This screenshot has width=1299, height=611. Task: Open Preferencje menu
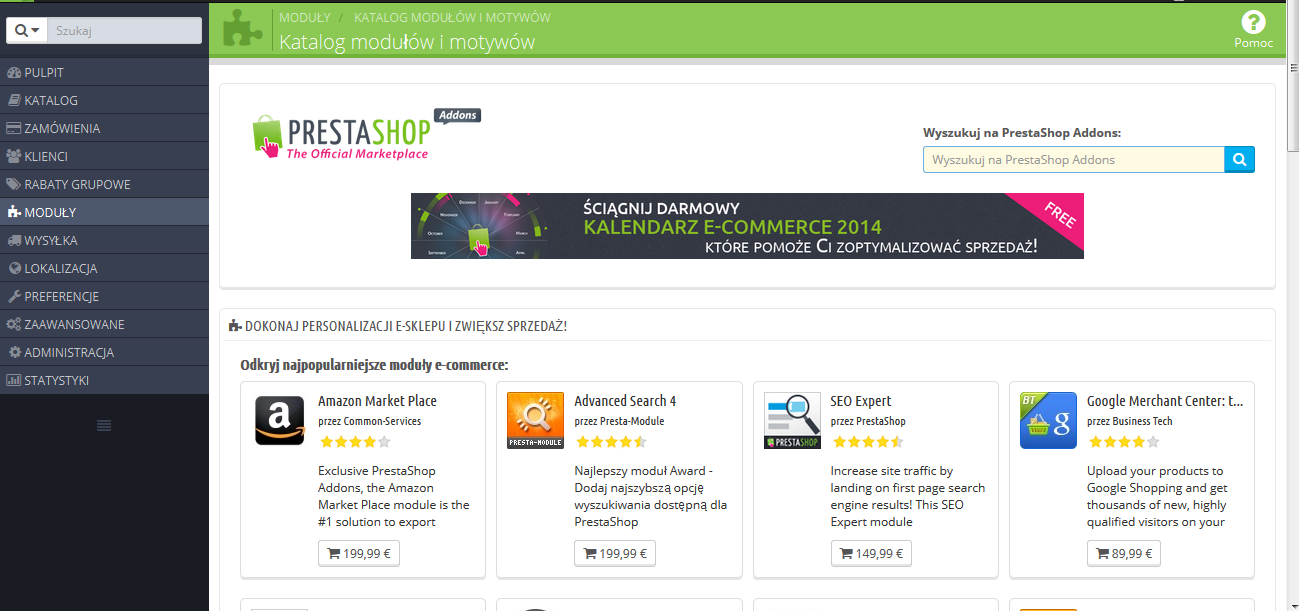tap(104, 296)
